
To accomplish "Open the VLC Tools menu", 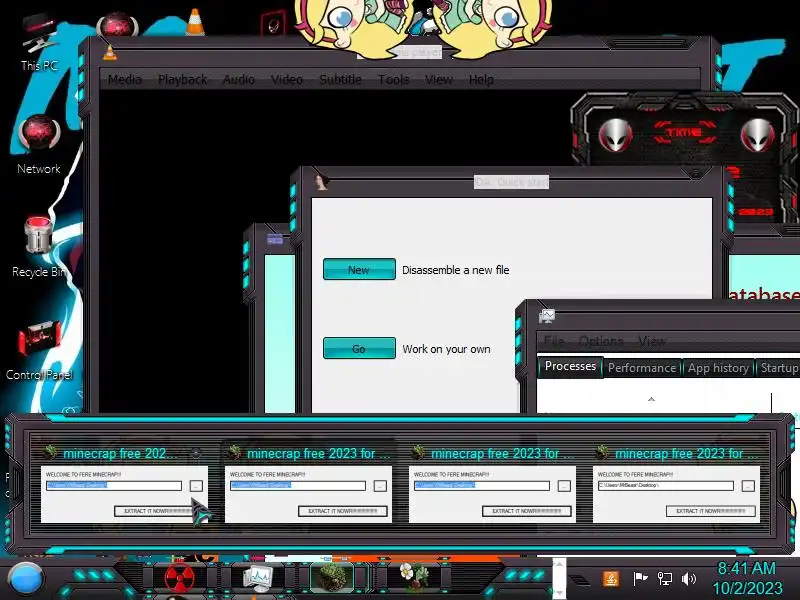I will (393, 80).
